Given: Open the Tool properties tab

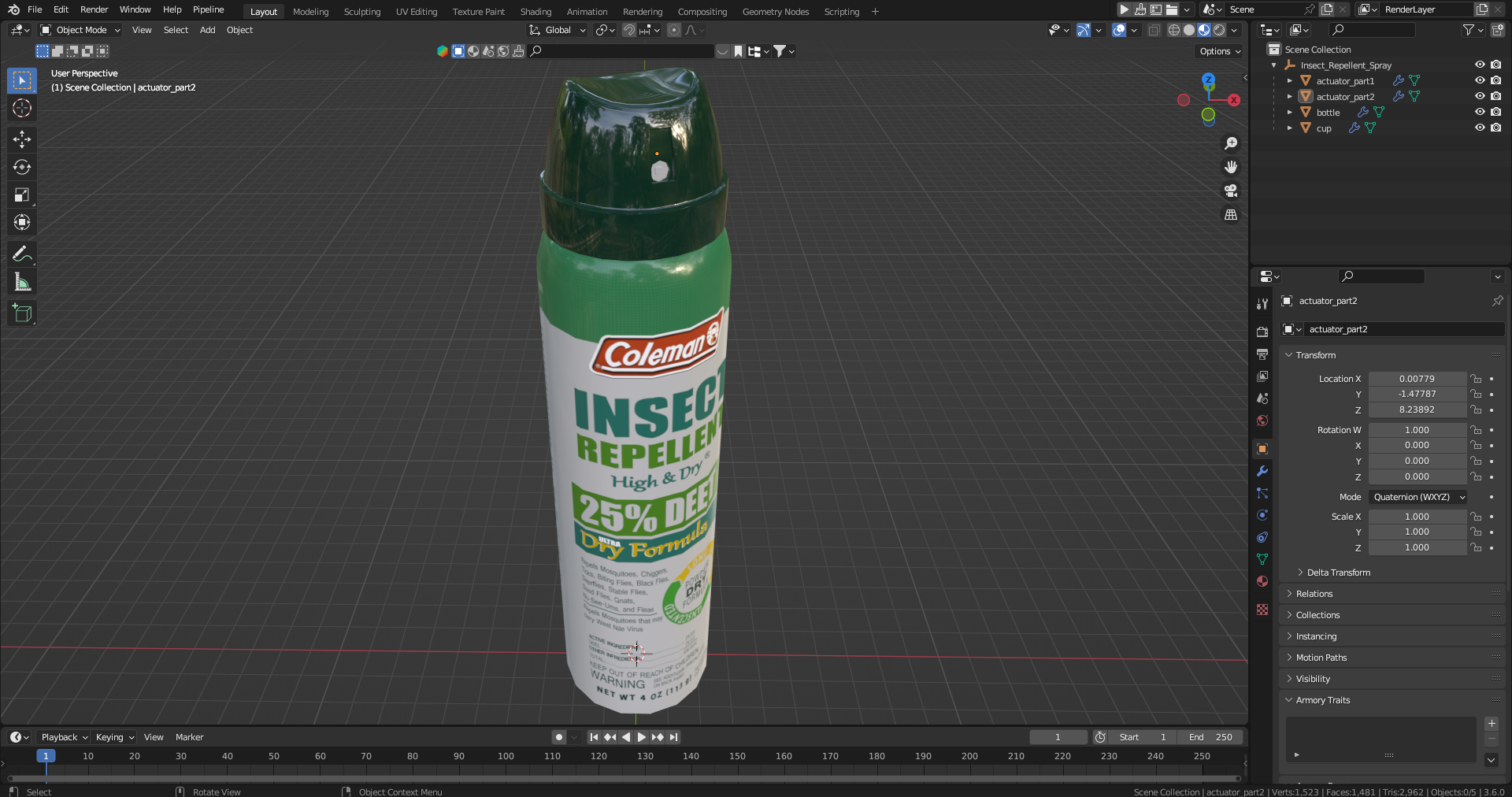Looking at the screenshot, I should coord(1262,304).
